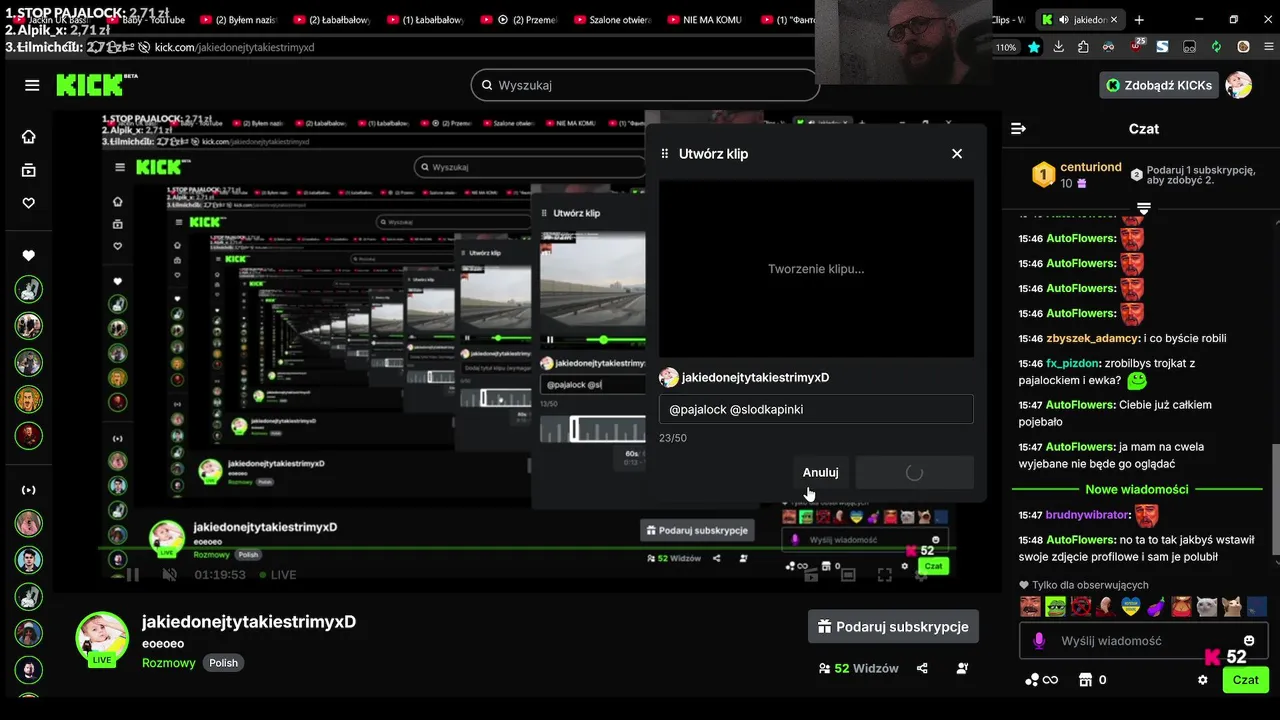Close the Utwórz klip dialog
This screenshot has width=1280, height=720.
click(x=957, y=153)
